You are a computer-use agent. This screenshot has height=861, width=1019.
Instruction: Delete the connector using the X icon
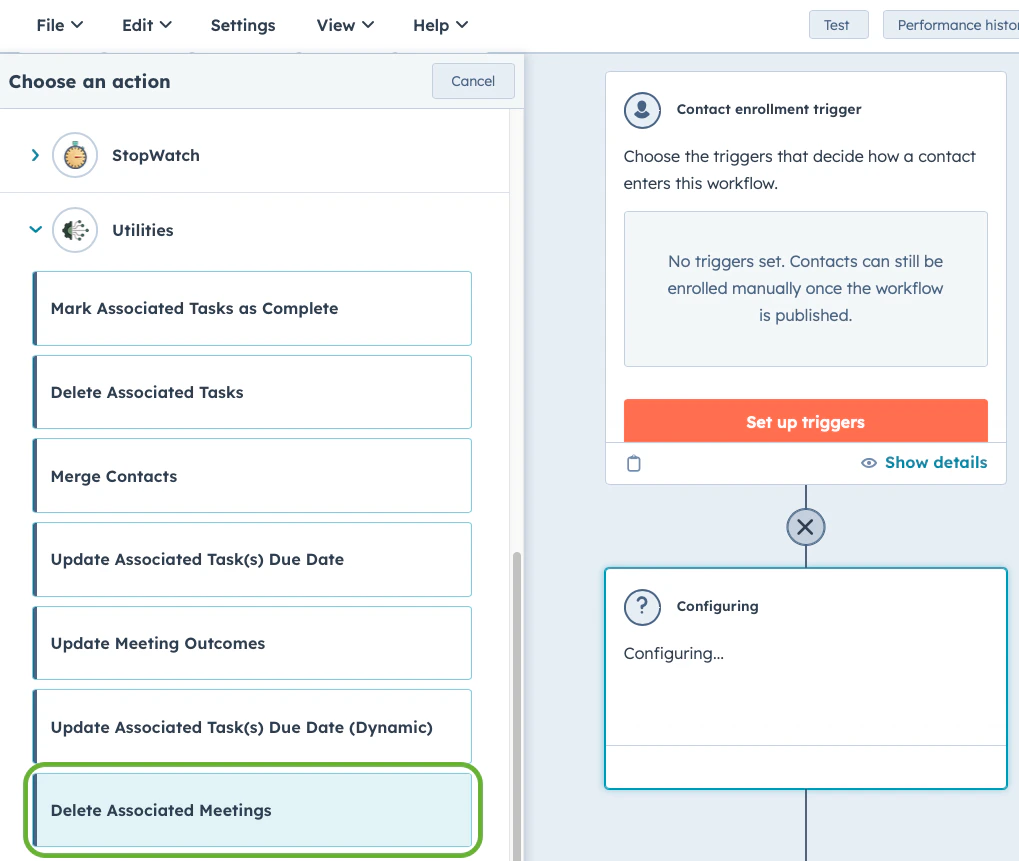point(805,527)
